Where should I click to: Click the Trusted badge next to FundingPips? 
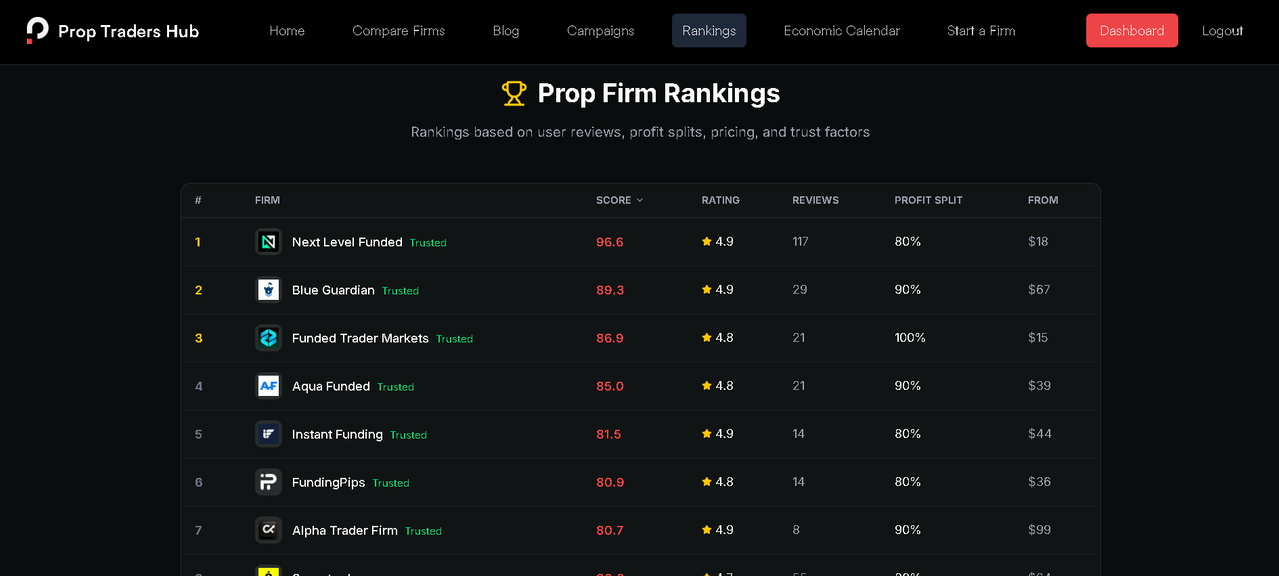(x=391, y=483)
